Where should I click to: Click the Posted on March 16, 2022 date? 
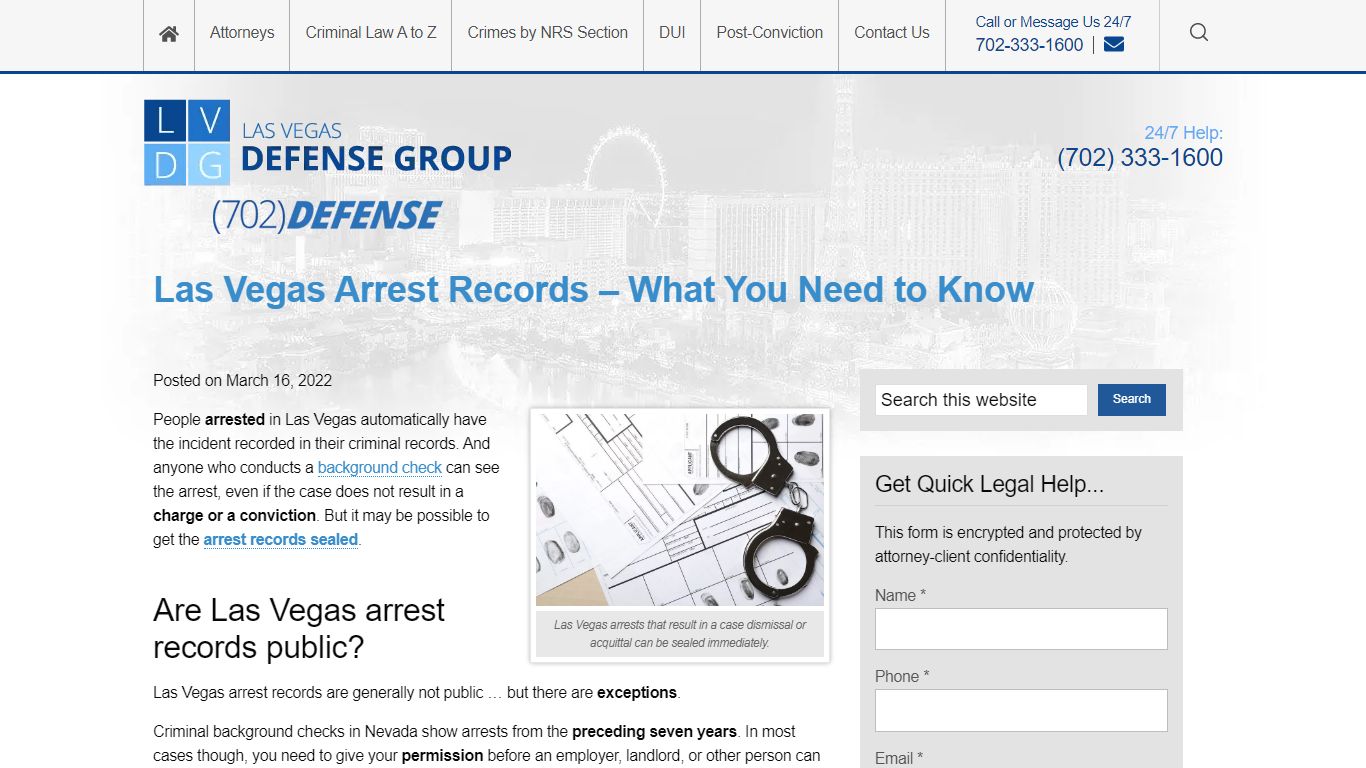tap(242, 380)
